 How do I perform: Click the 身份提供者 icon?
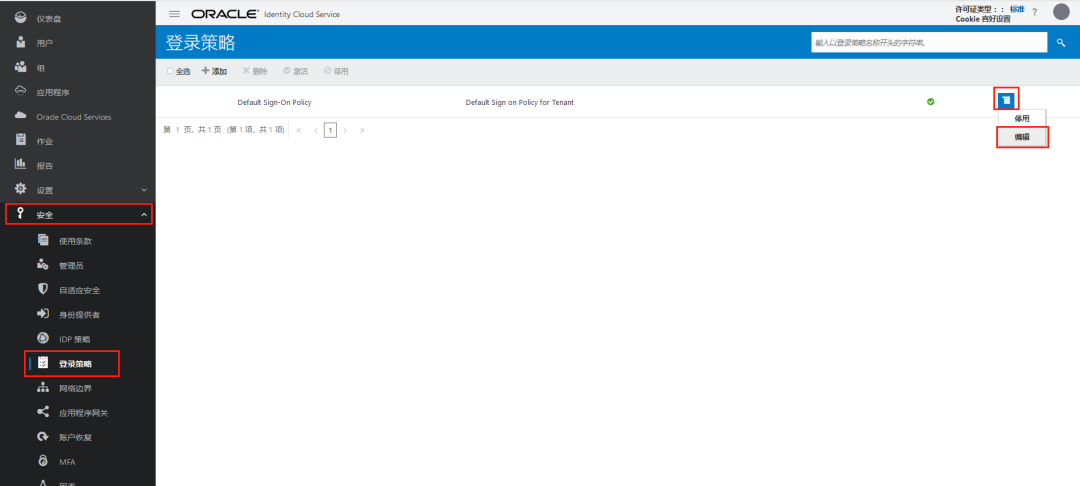click(43, 314)
